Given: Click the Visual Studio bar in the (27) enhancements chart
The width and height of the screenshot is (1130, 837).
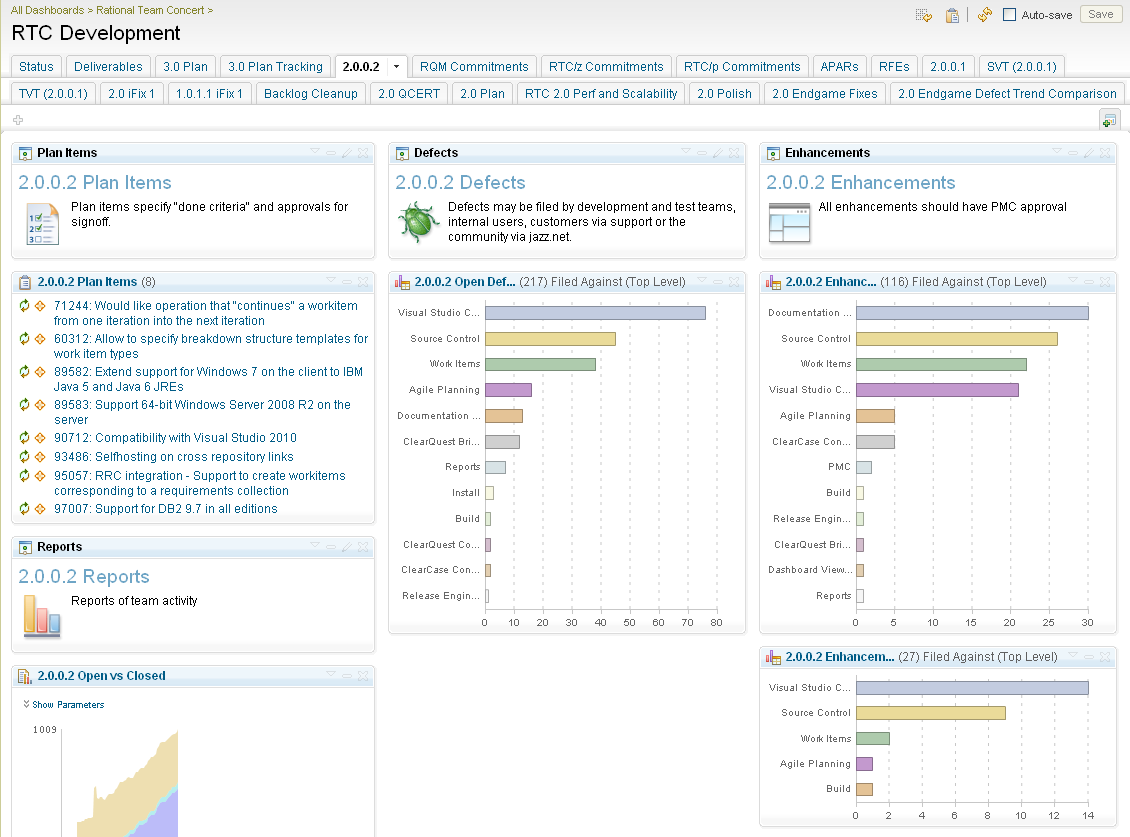Looking at the screenshot, I should (972, 688).
